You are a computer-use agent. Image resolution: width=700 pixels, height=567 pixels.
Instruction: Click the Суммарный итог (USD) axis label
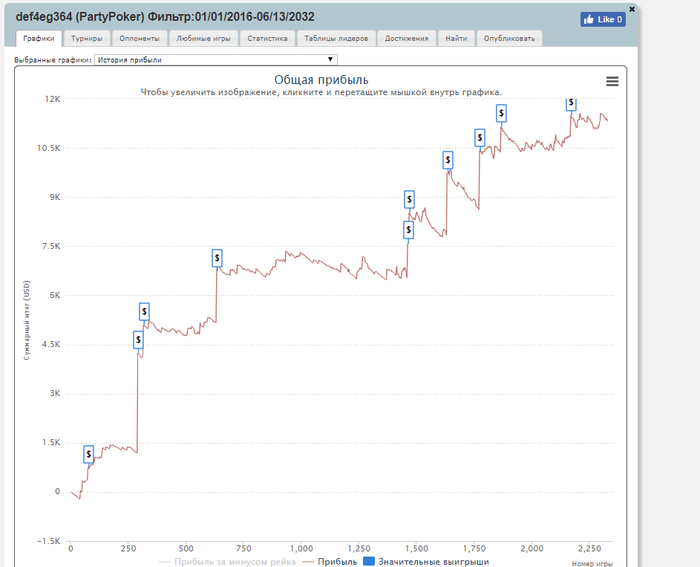tap(27, 320)
